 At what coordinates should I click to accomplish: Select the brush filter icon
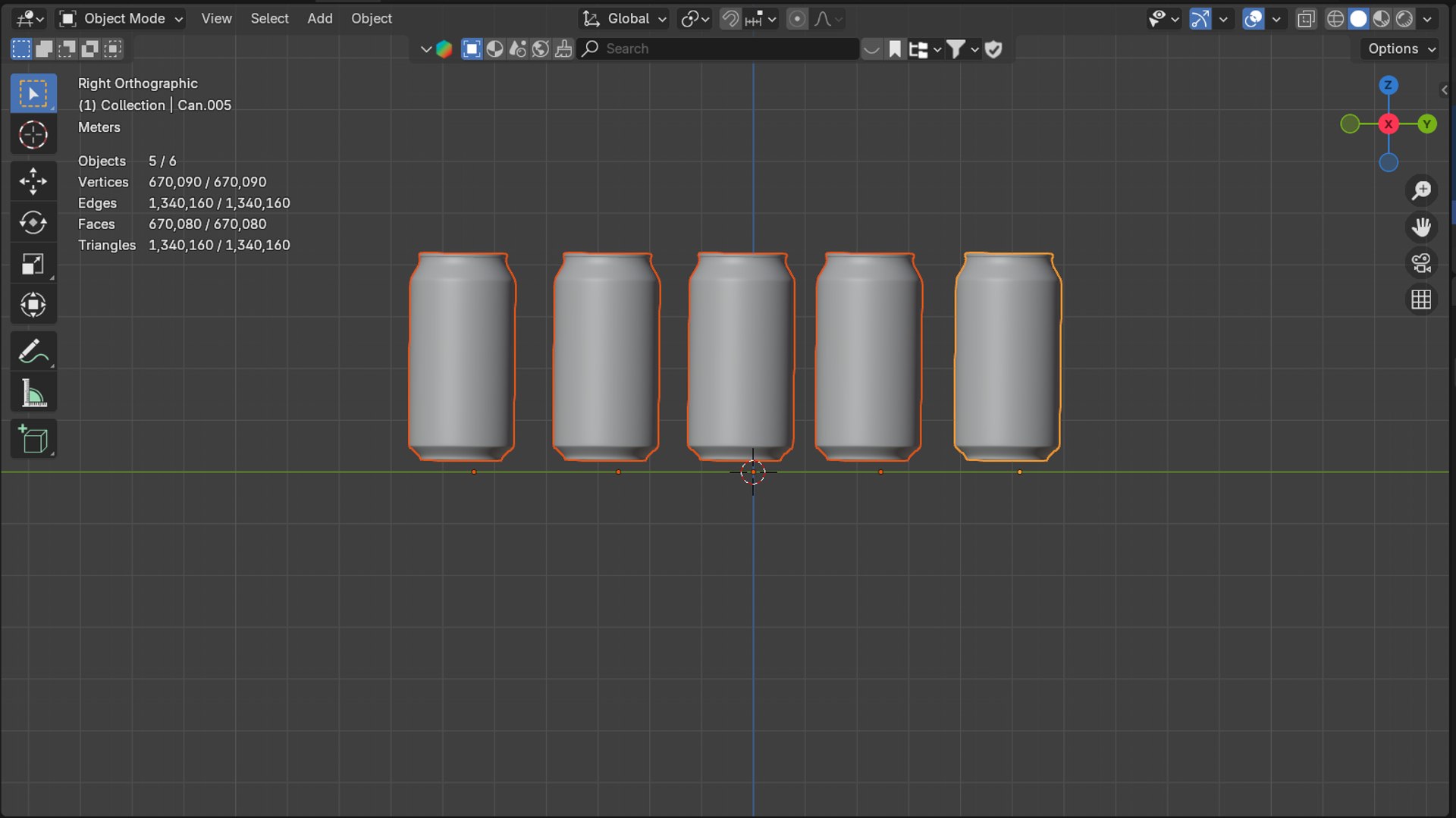[563, 49]
